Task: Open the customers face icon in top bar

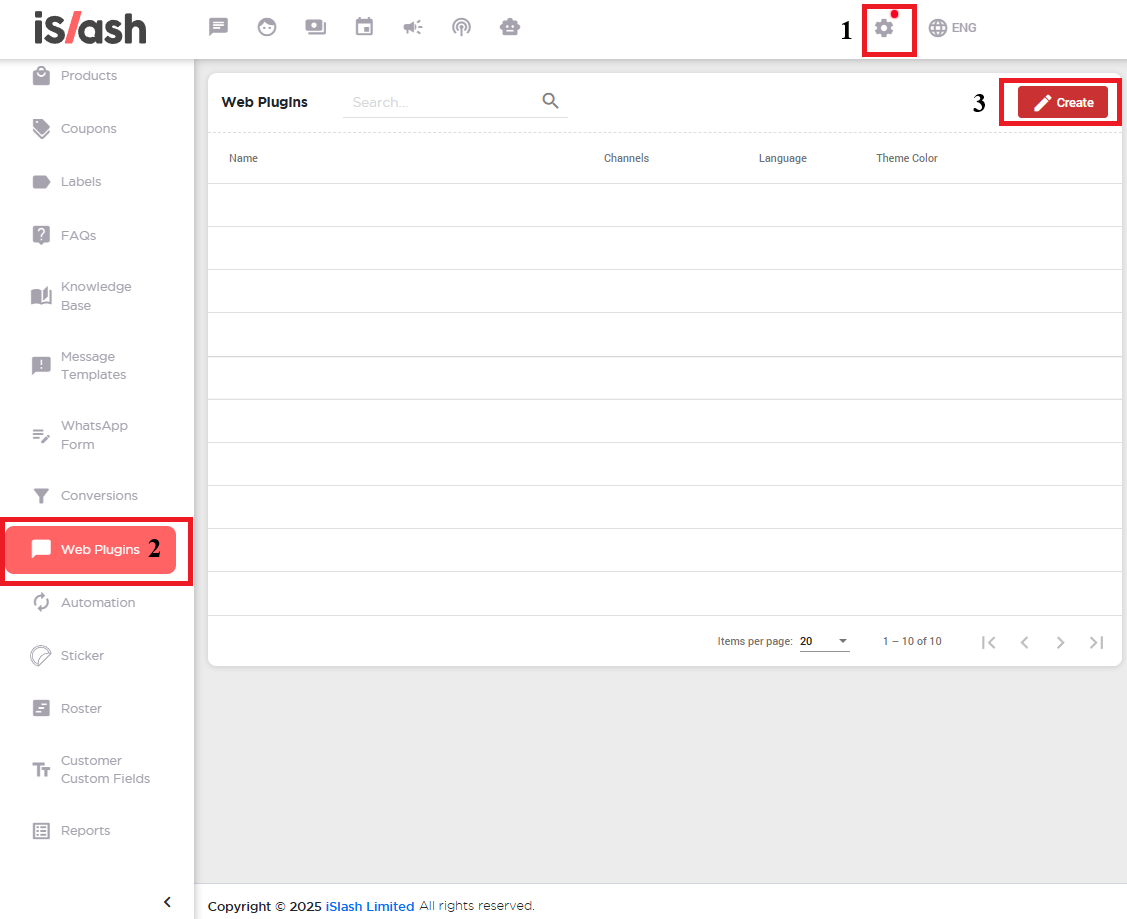Action: [267, 27]
